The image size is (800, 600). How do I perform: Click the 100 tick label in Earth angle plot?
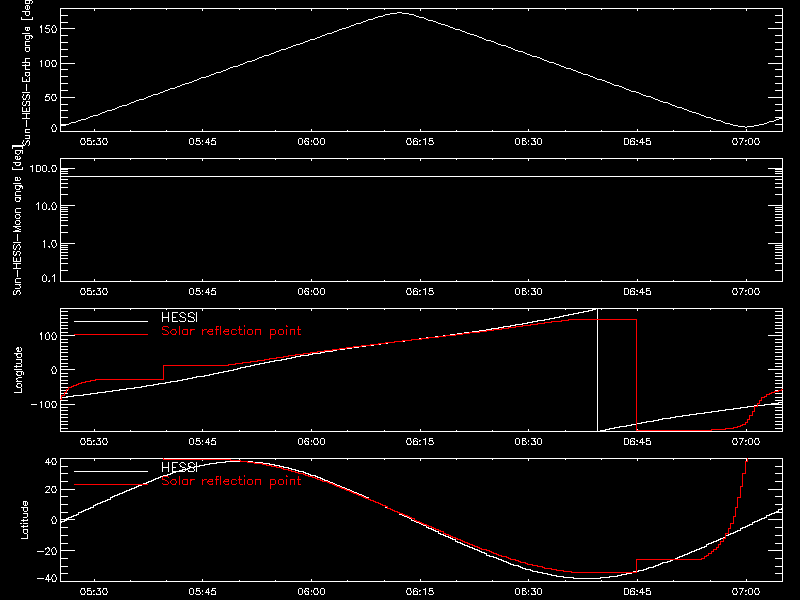click(x=47, y=64)
